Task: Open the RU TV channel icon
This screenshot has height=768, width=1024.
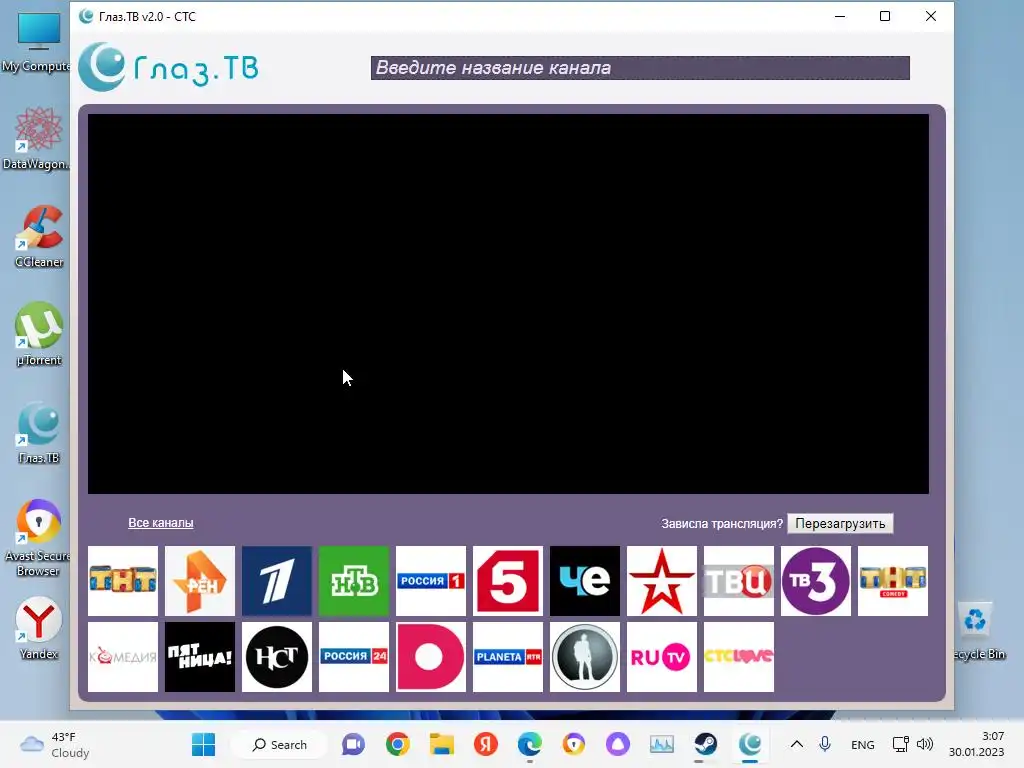Action: [662, 657]
